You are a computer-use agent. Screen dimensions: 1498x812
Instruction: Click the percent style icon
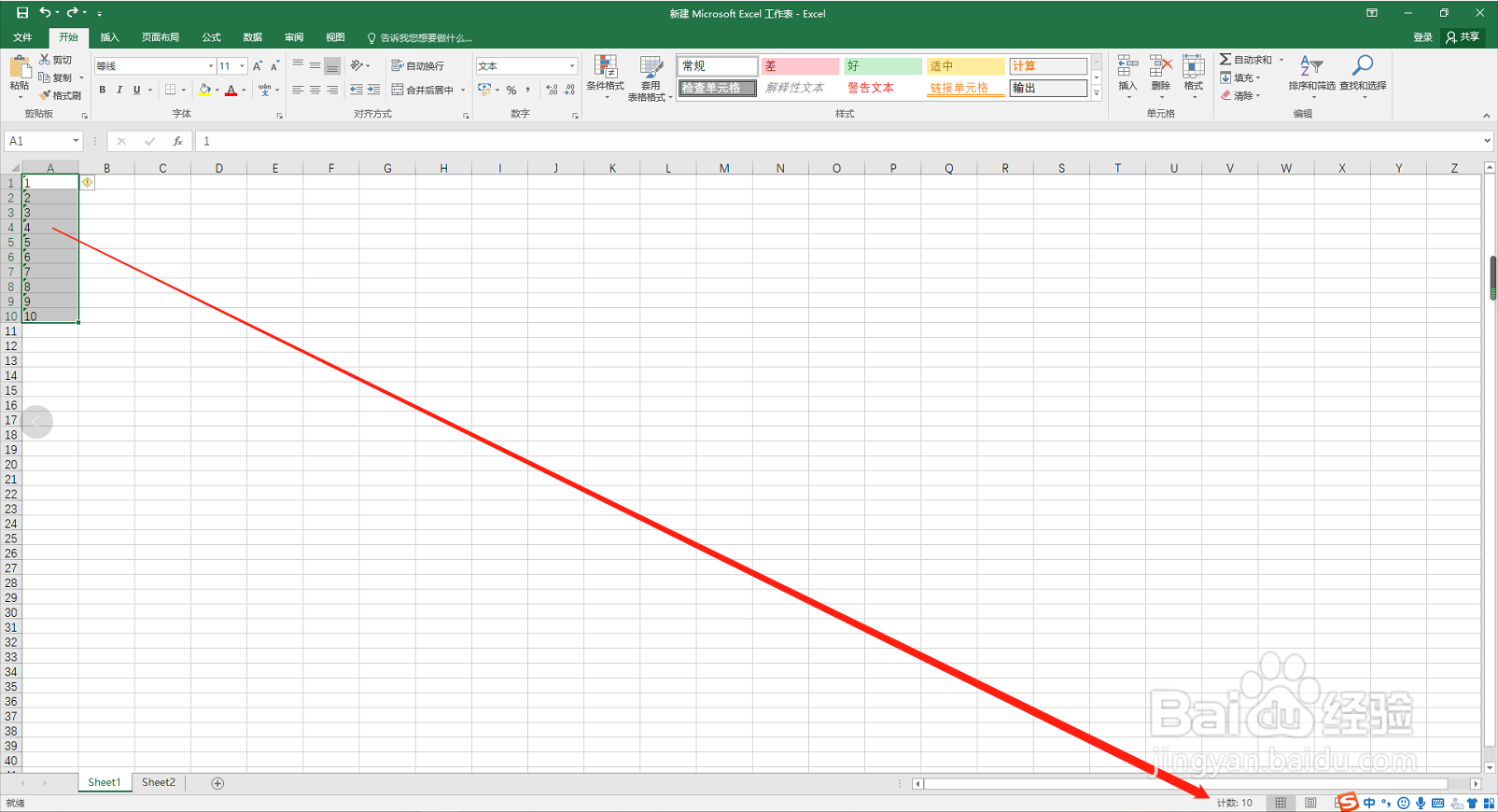click(x=511, y=91)
